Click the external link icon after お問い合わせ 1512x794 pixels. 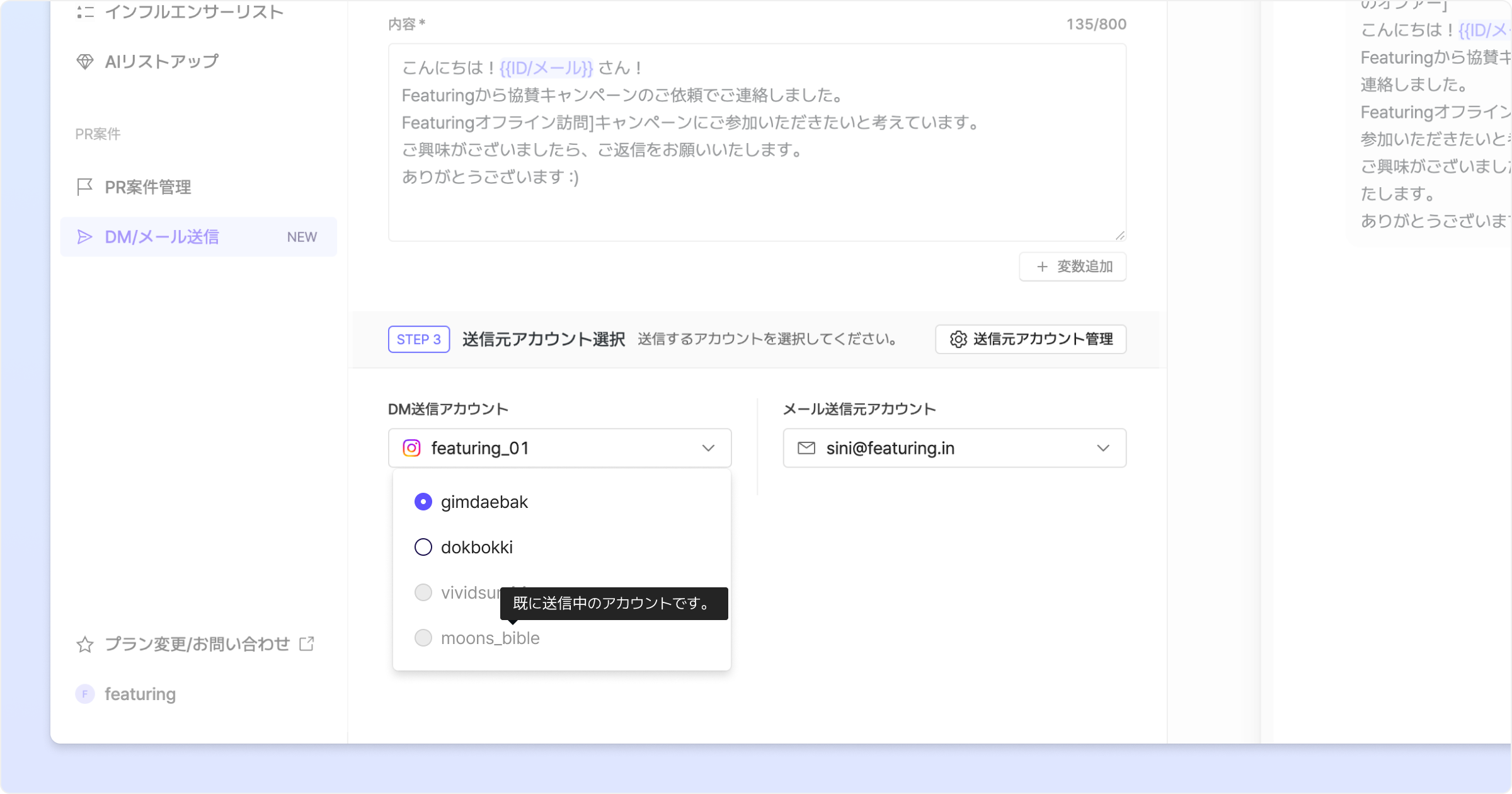click(307, 644)
